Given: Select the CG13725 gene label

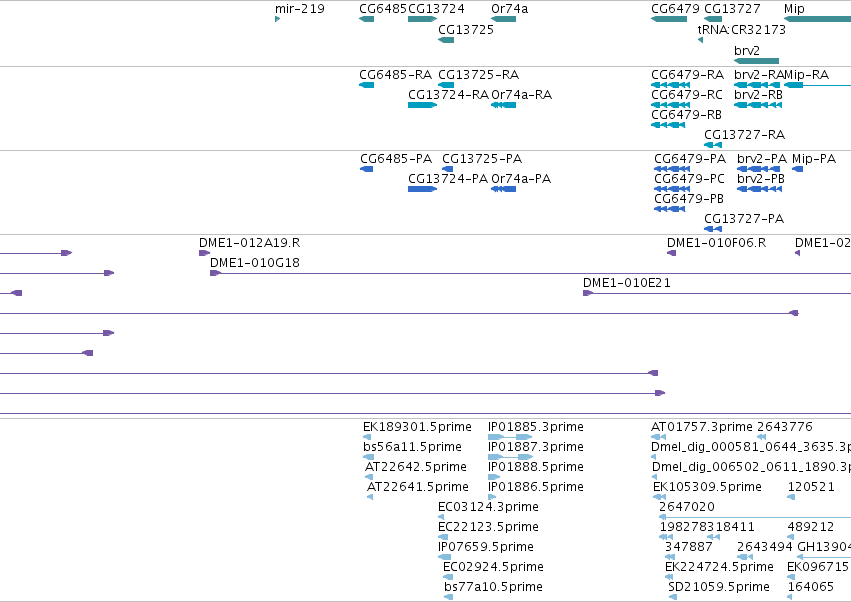Looking at the screenshot, I should coord(466,29).
